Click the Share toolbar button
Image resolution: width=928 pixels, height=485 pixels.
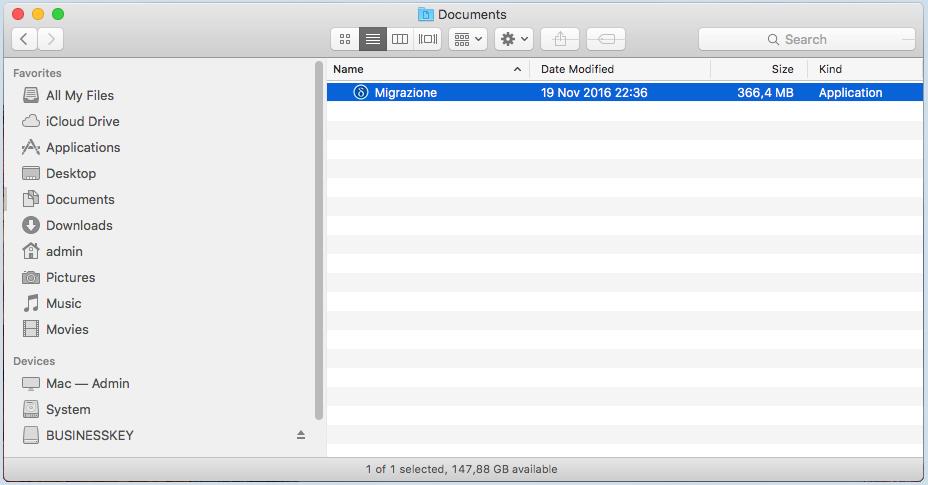click(x=560, y=39)
